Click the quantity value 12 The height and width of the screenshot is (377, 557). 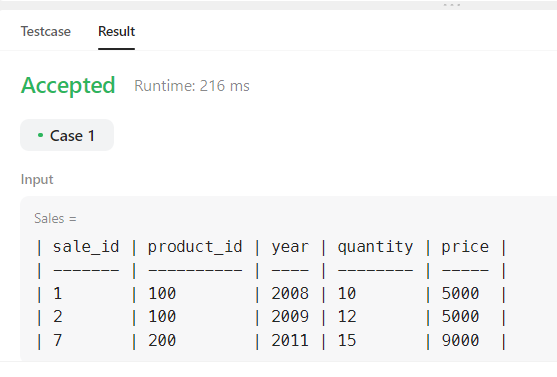(x=347, y=317)
